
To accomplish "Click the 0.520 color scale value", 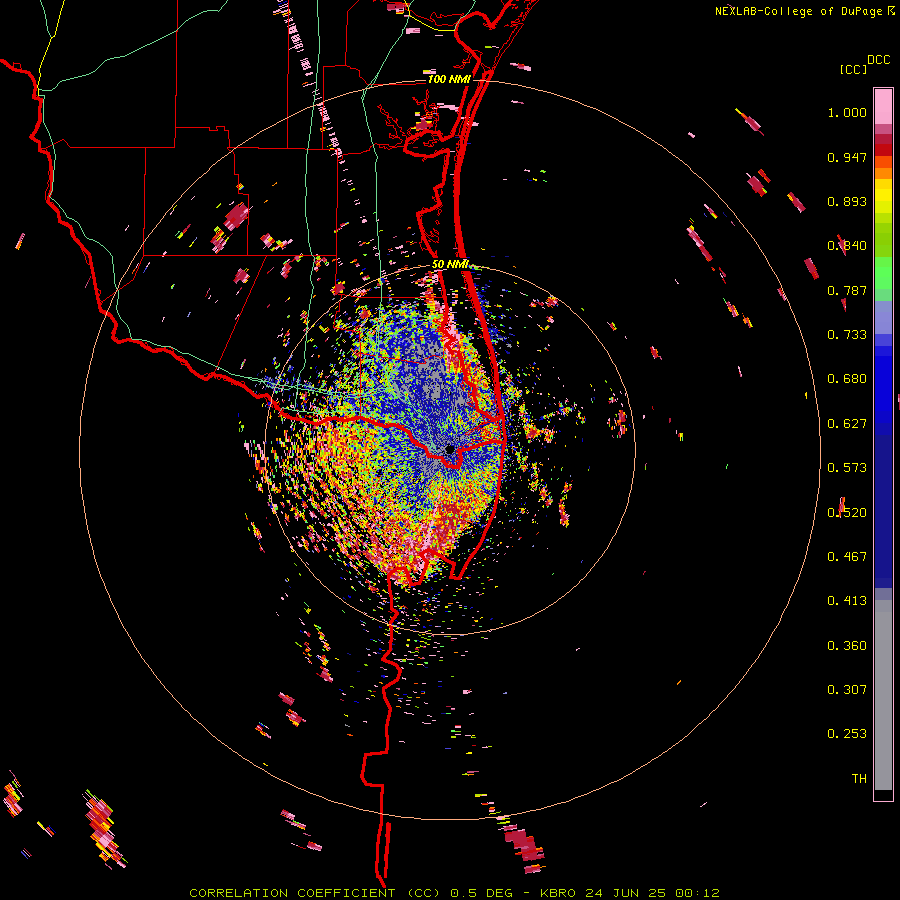I will (847, 513).
